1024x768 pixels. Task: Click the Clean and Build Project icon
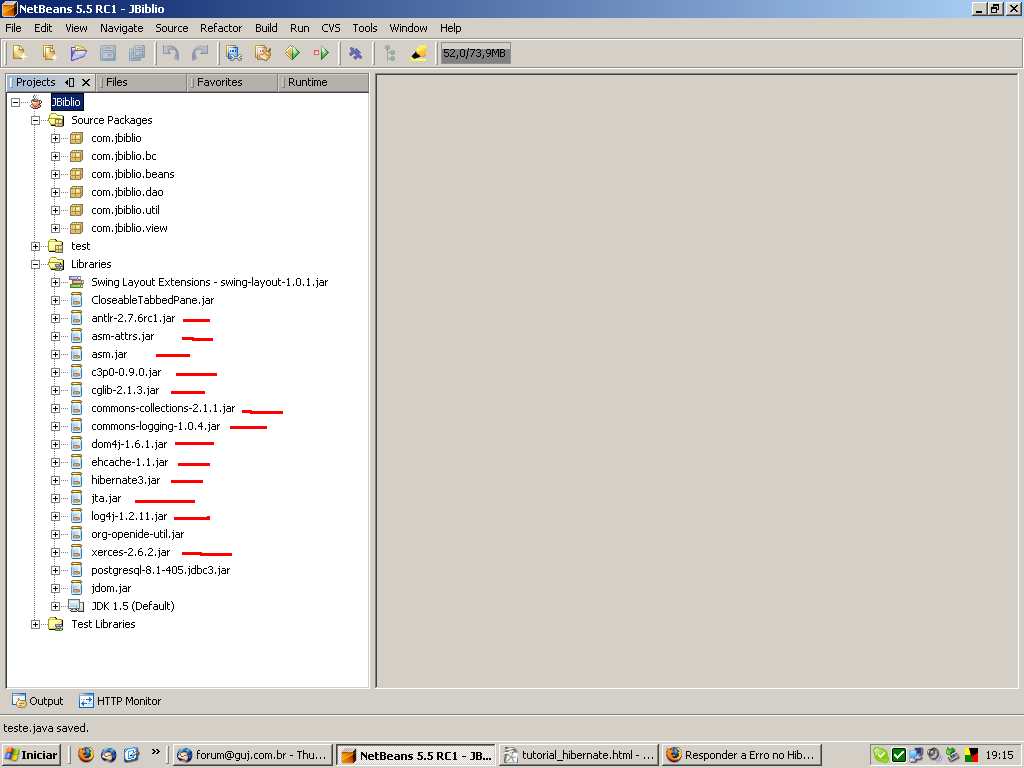263,53
